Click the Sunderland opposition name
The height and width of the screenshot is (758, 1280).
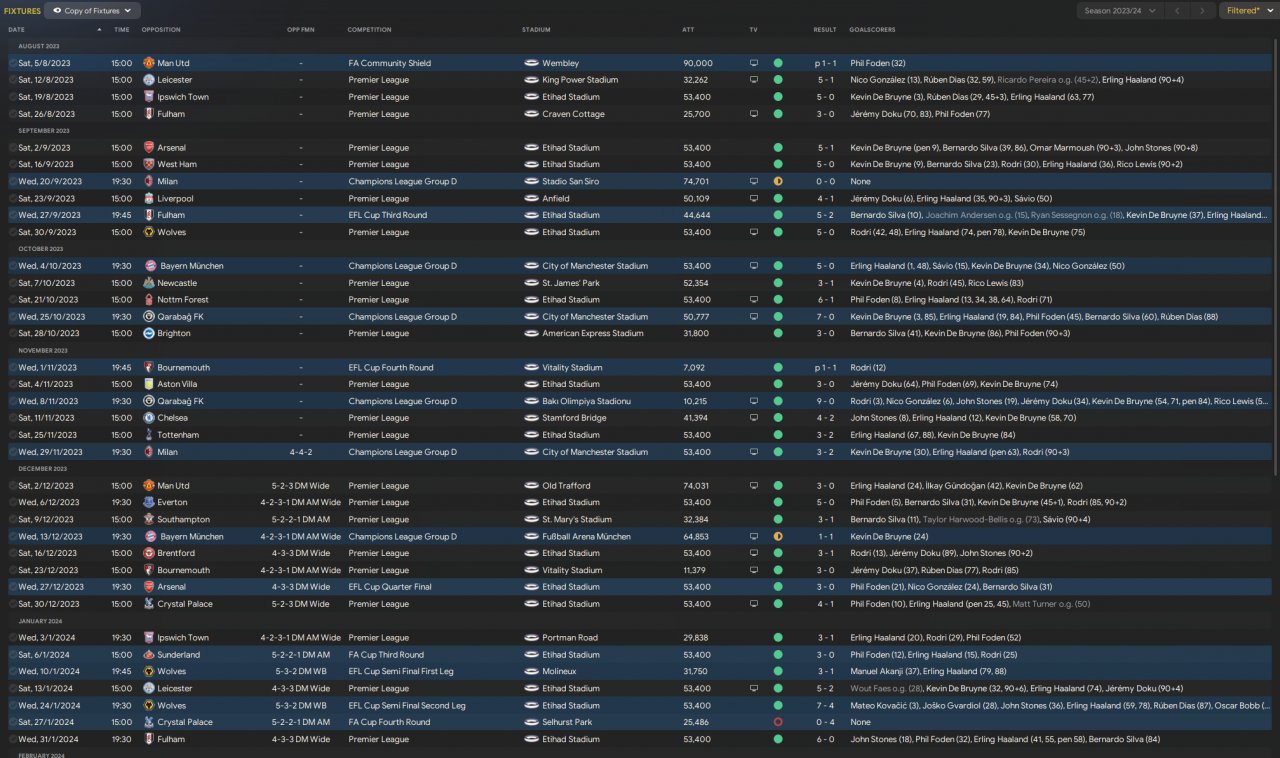[178, 655]
